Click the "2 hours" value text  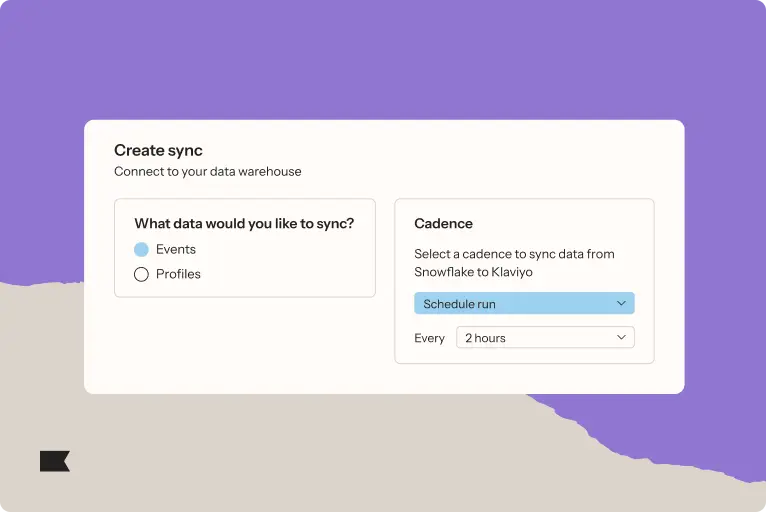(x=485, y=338)
